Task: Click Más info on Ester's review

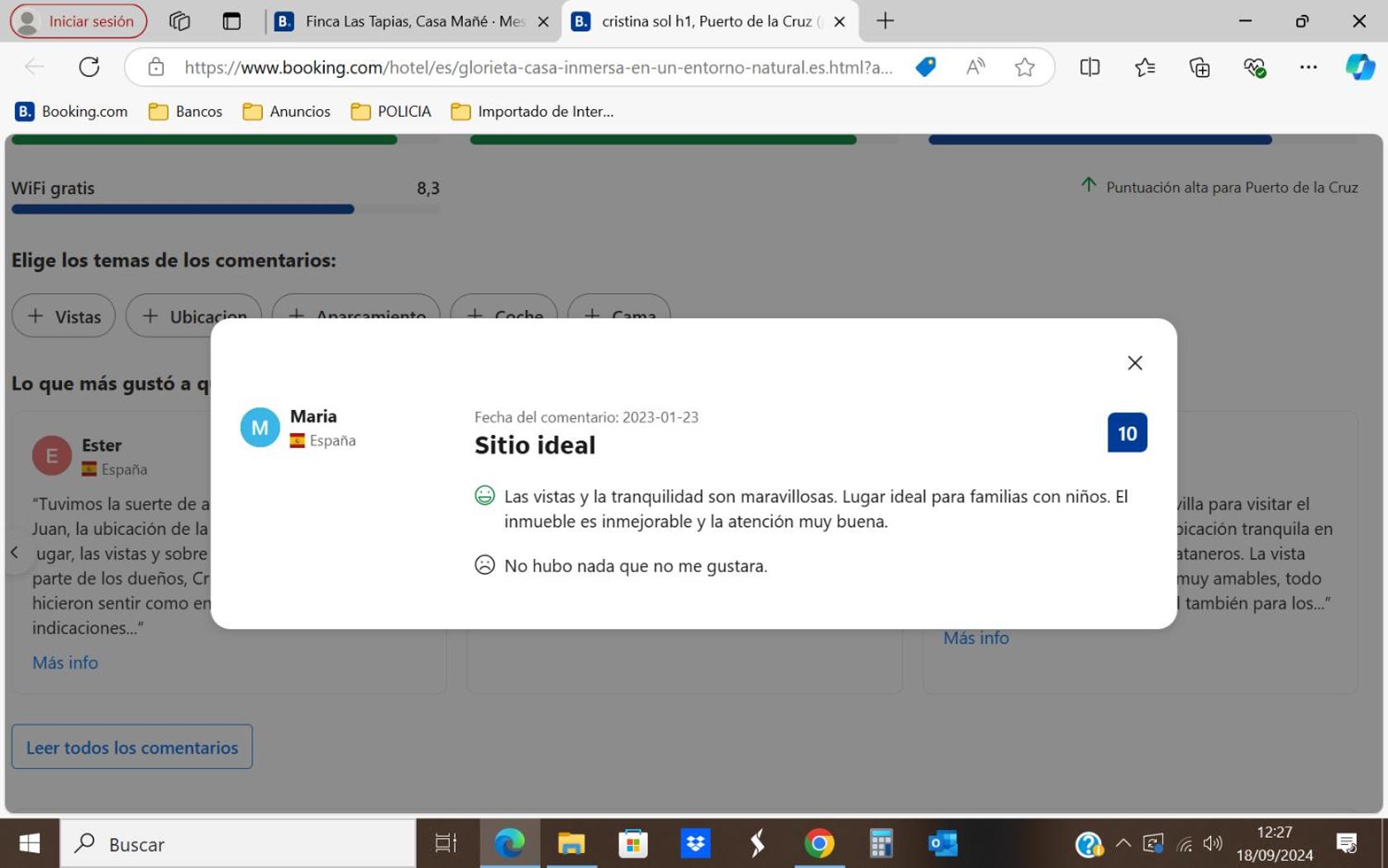Action: (65, 662)
